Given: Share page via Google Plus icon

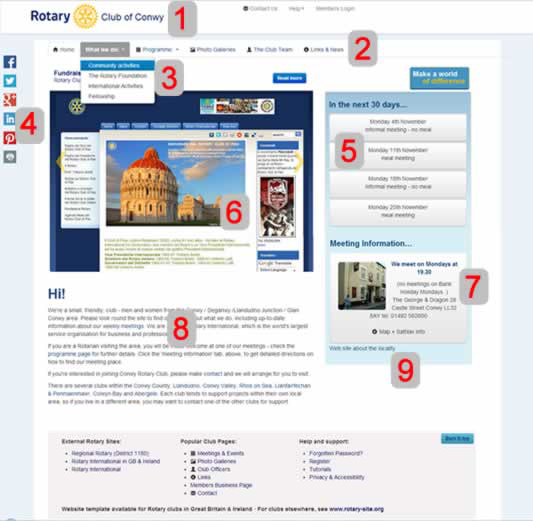Looking at the screenshot, I should [x=10, y=100].
